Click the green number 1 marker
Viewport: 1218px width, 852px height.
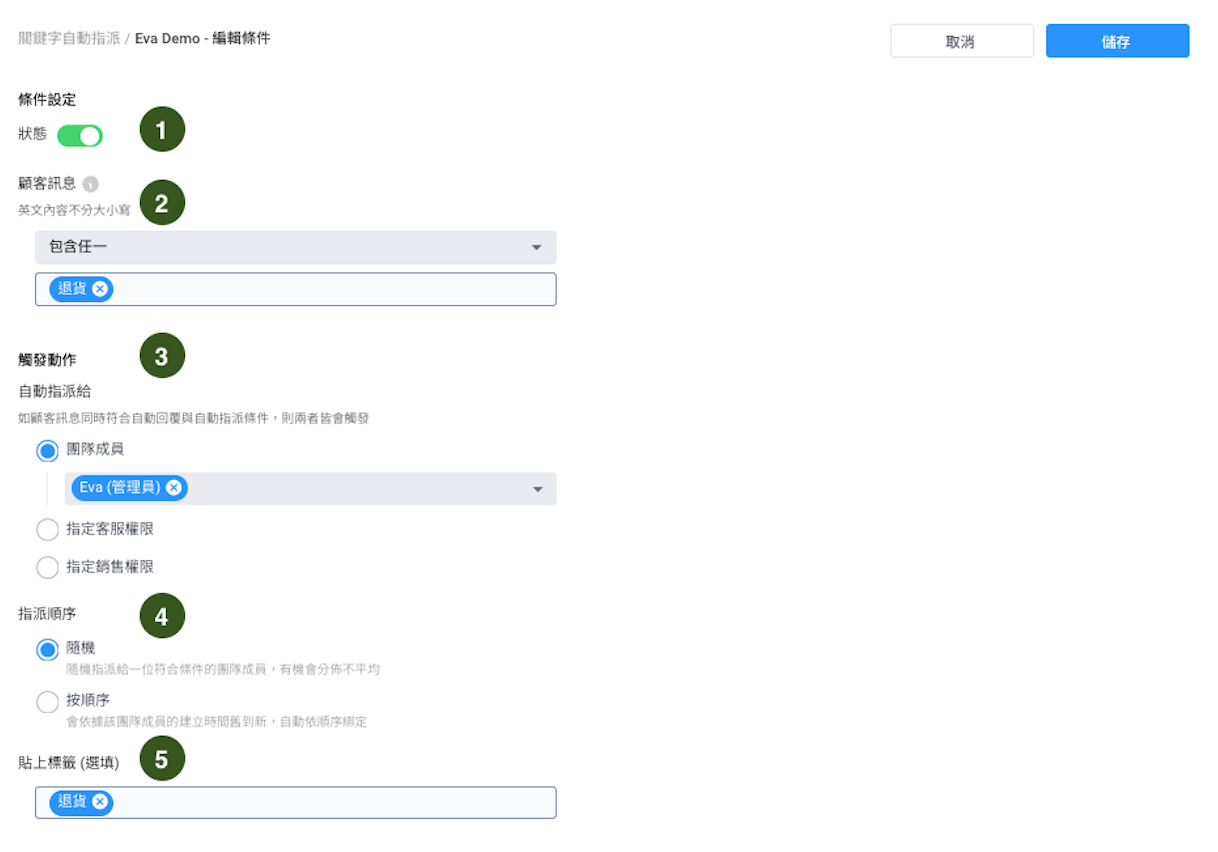162,129
